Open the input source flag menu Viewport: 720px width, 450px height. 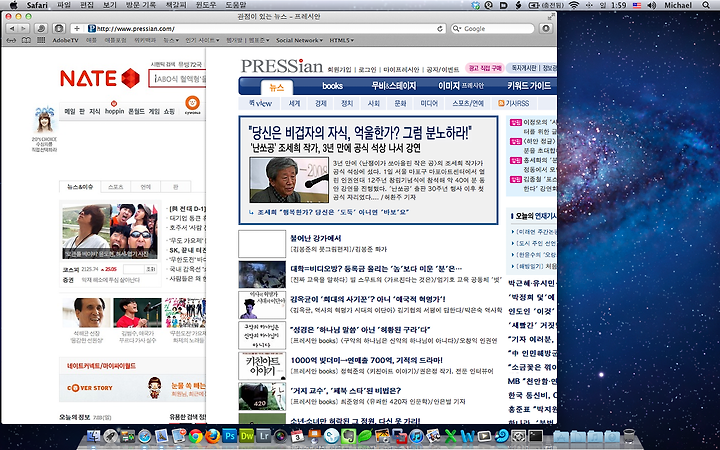(636, 5)
